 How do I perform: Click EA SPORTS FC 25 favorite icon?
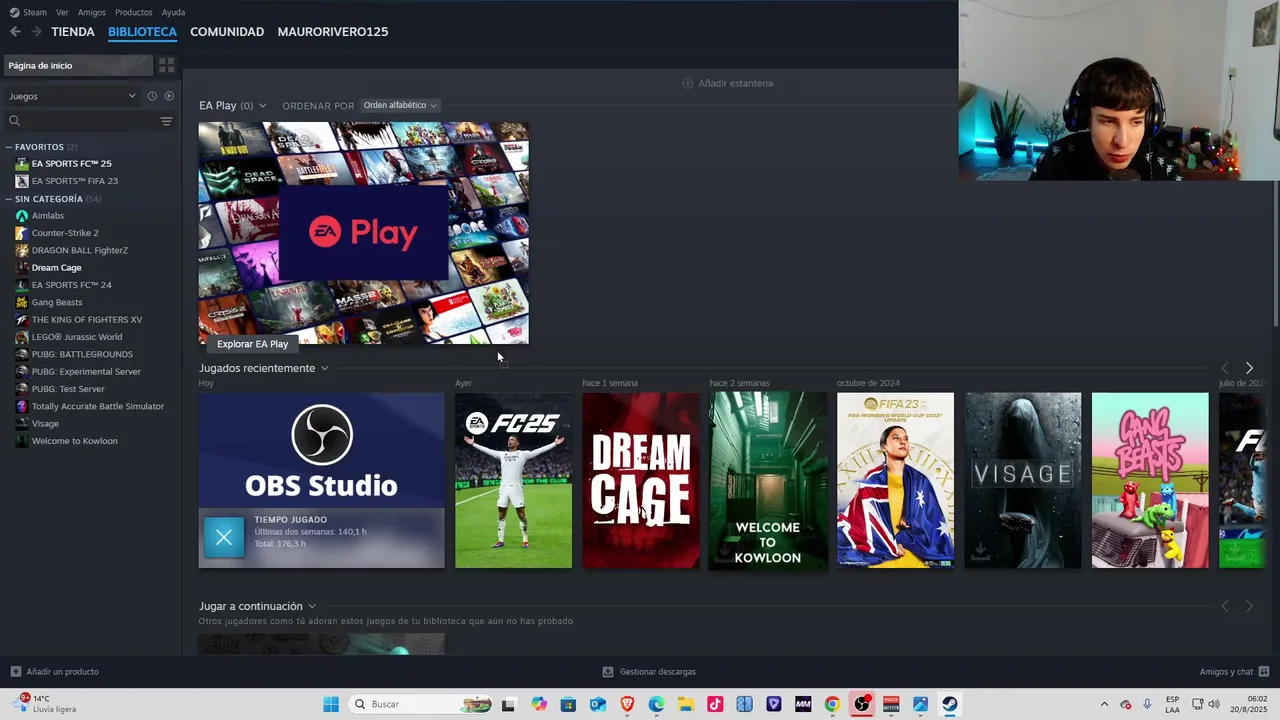pyautogui.click(x=22, y=164)
